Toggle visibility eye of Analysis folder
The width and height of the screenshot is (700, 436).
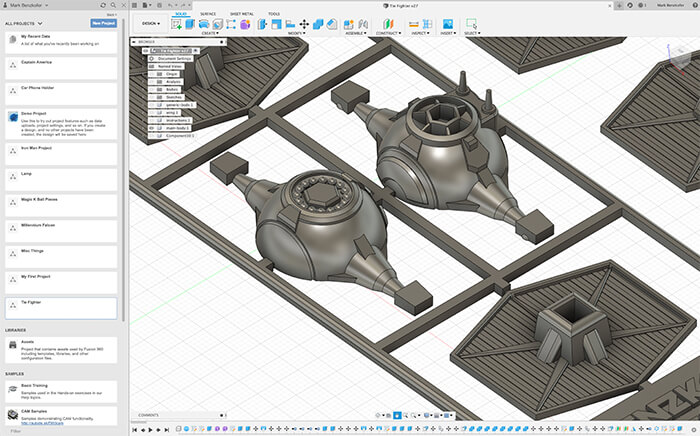click(152, 82)
